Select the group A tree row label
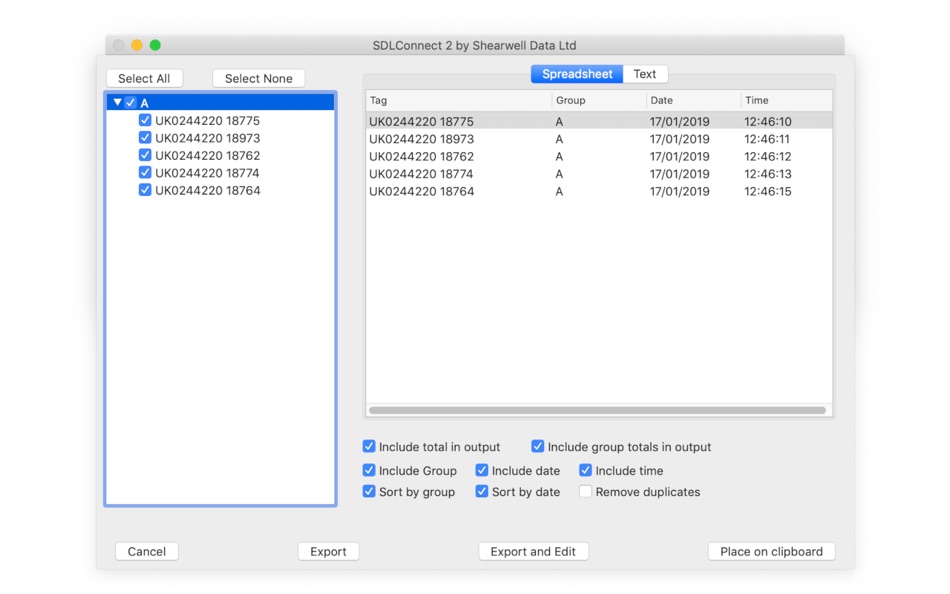The height and width of the screenshot is (594, 950). coord(145,103)
